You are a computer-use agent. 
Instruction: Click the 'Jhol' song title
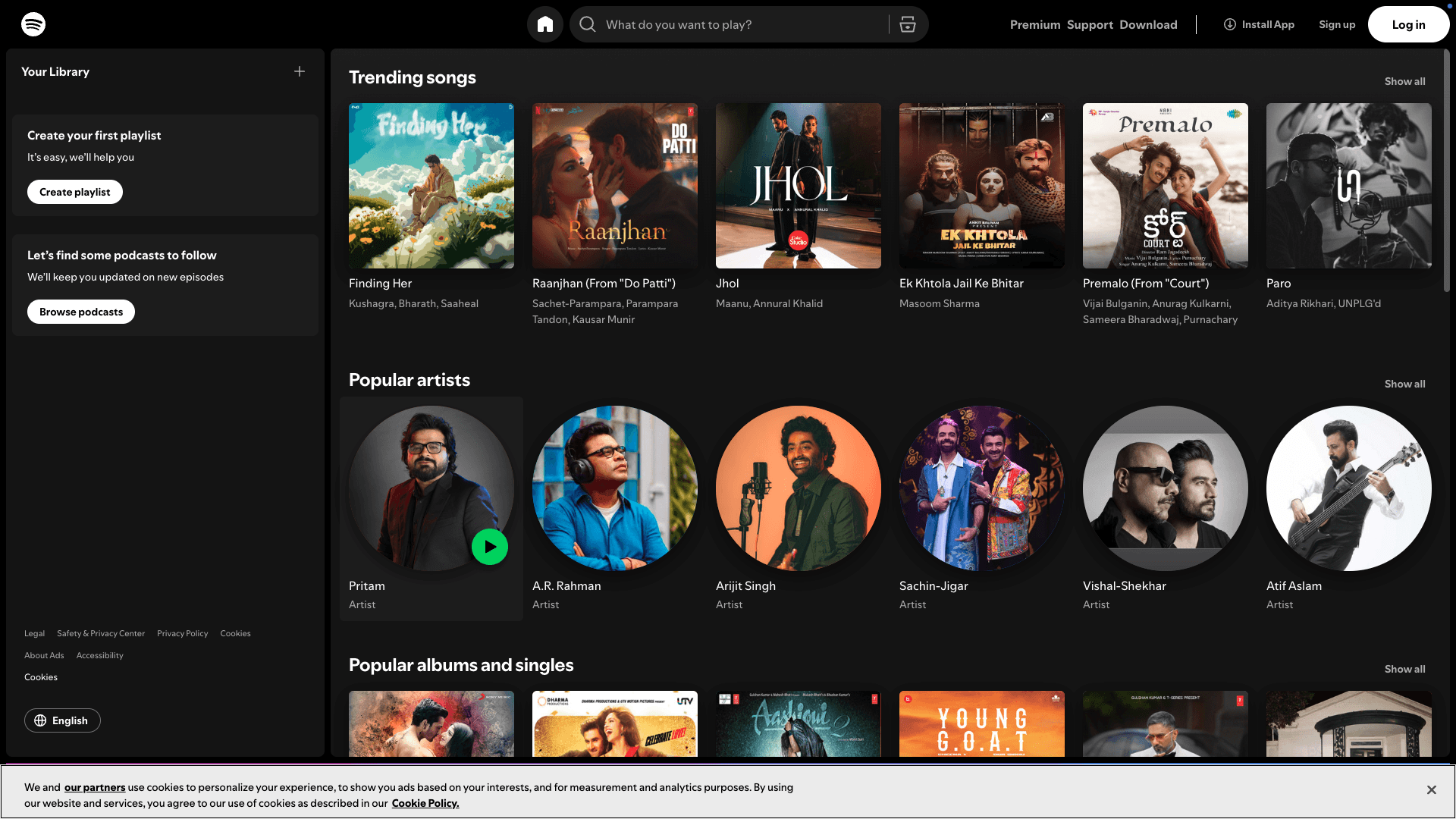tap(727, 283)
